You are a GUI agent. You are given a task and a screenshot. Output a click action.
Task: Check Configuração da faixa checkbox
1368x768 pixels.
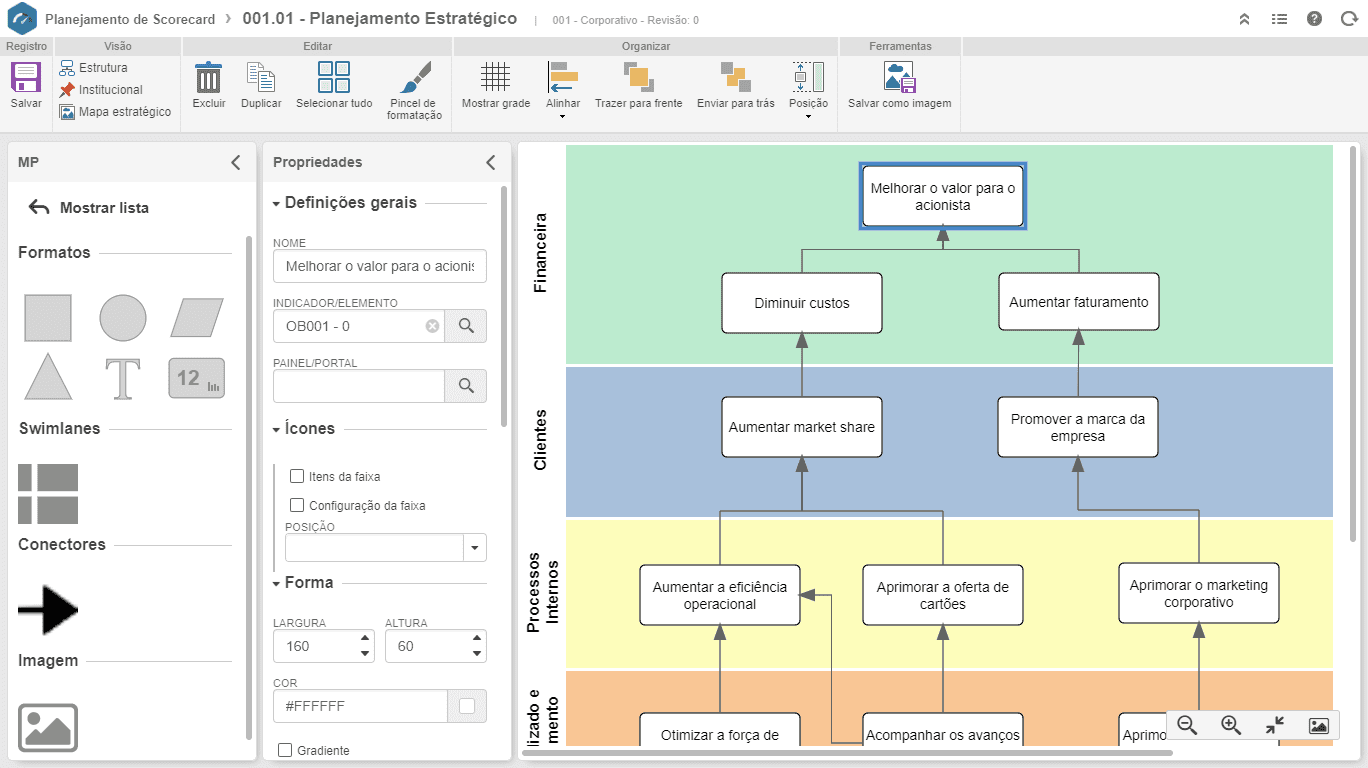(x=297, y=505)
